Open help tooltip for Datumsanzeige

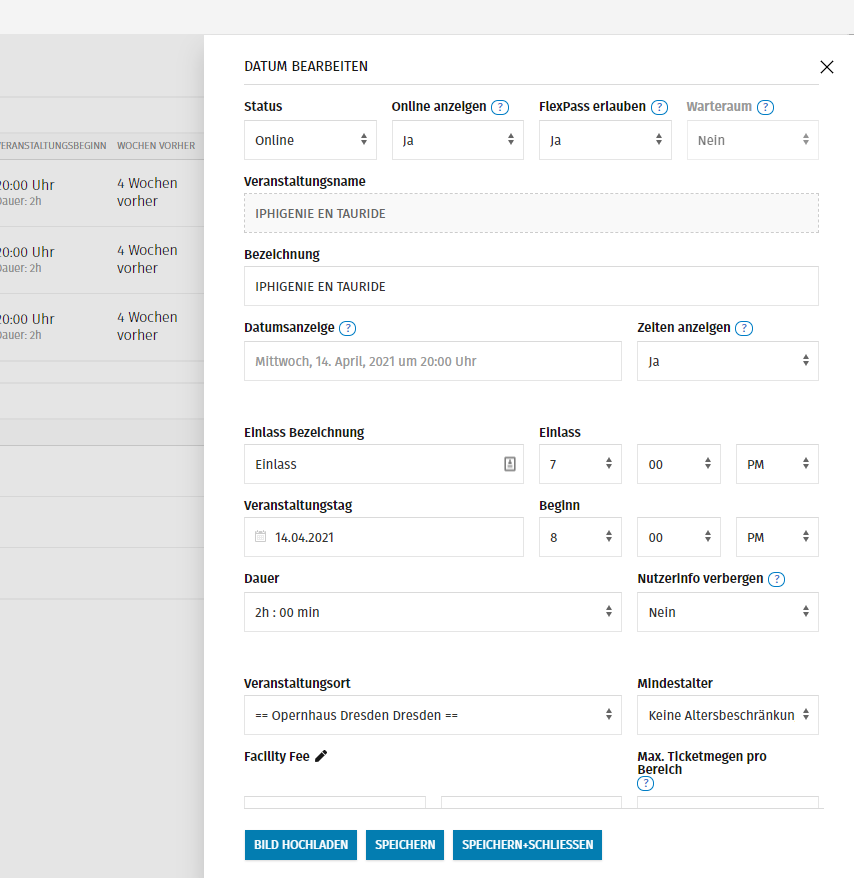click(x=348, y=328)
